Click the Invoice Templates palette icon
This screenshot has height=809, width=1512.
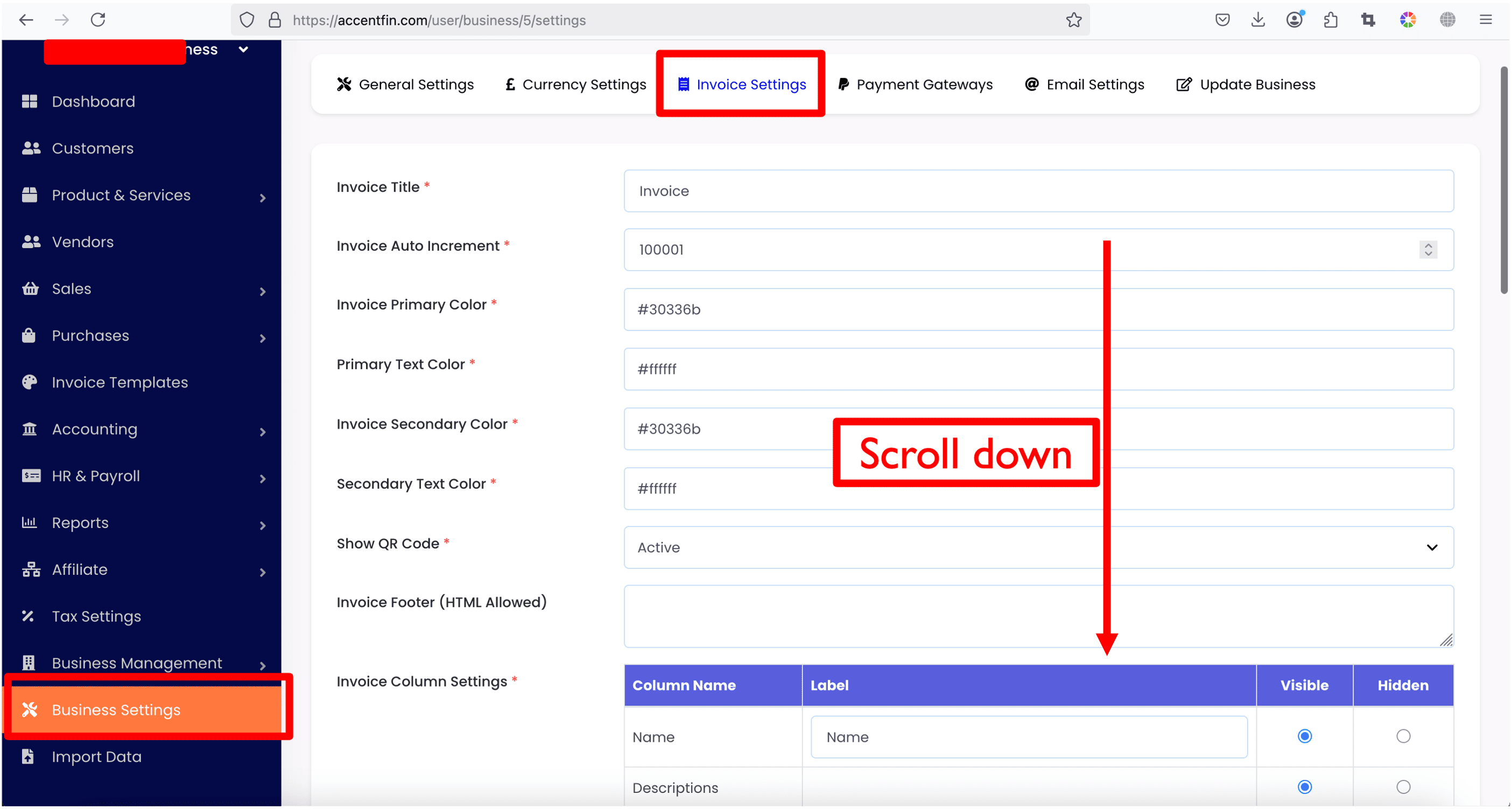click(x=30, y=382)
